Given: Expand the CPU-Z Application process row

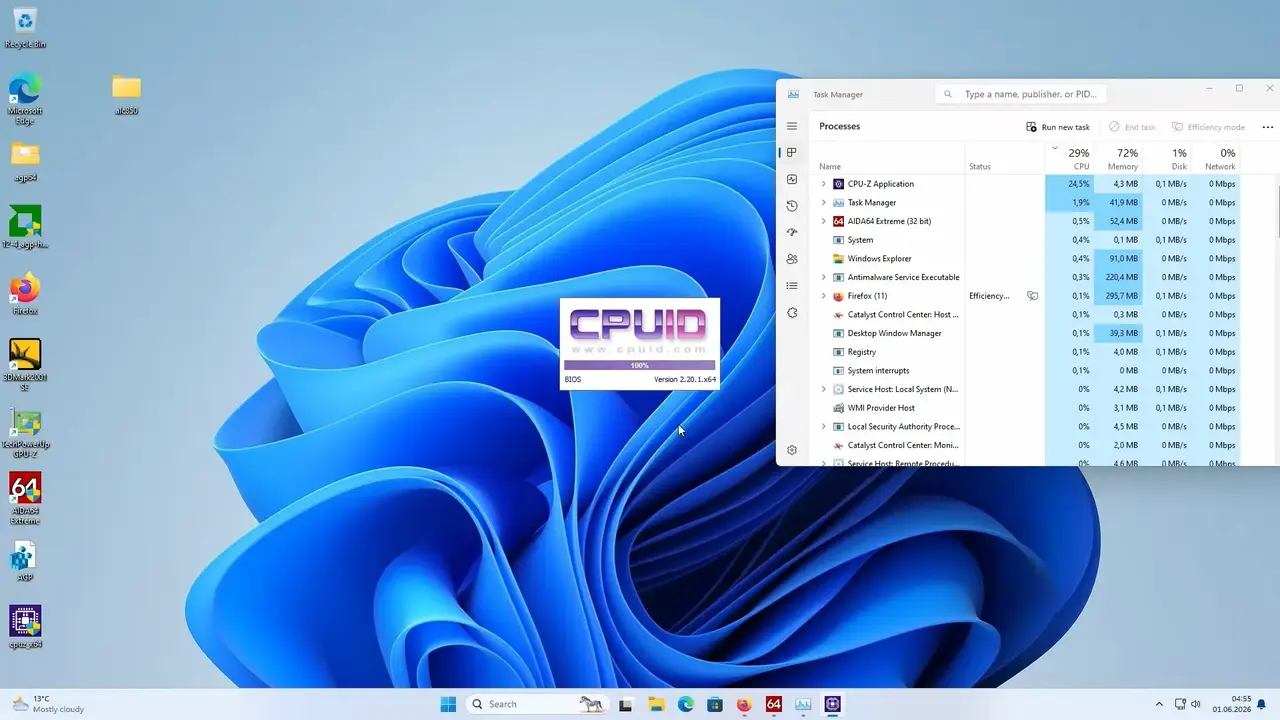Looking at the screenshot, I should [824, 184].
